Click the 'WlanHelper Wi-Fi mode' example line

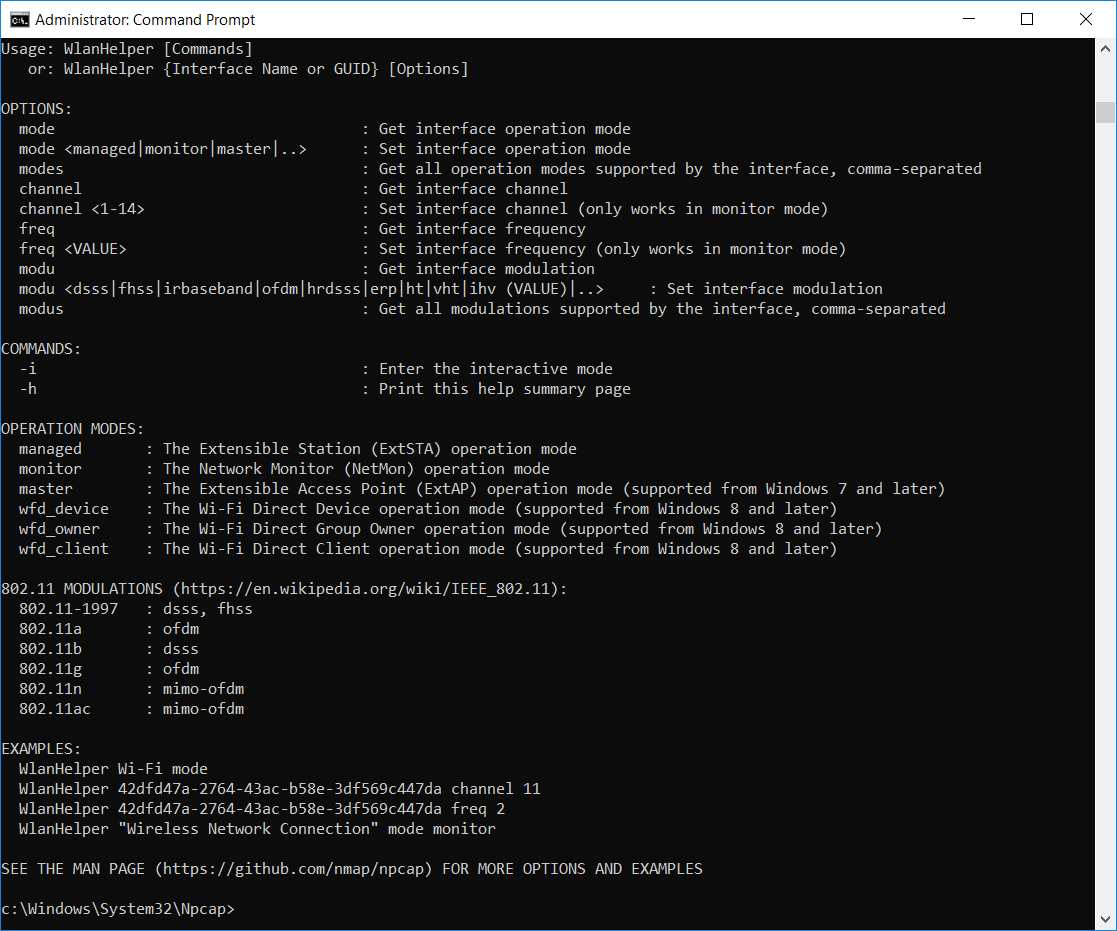click(113, 769)
